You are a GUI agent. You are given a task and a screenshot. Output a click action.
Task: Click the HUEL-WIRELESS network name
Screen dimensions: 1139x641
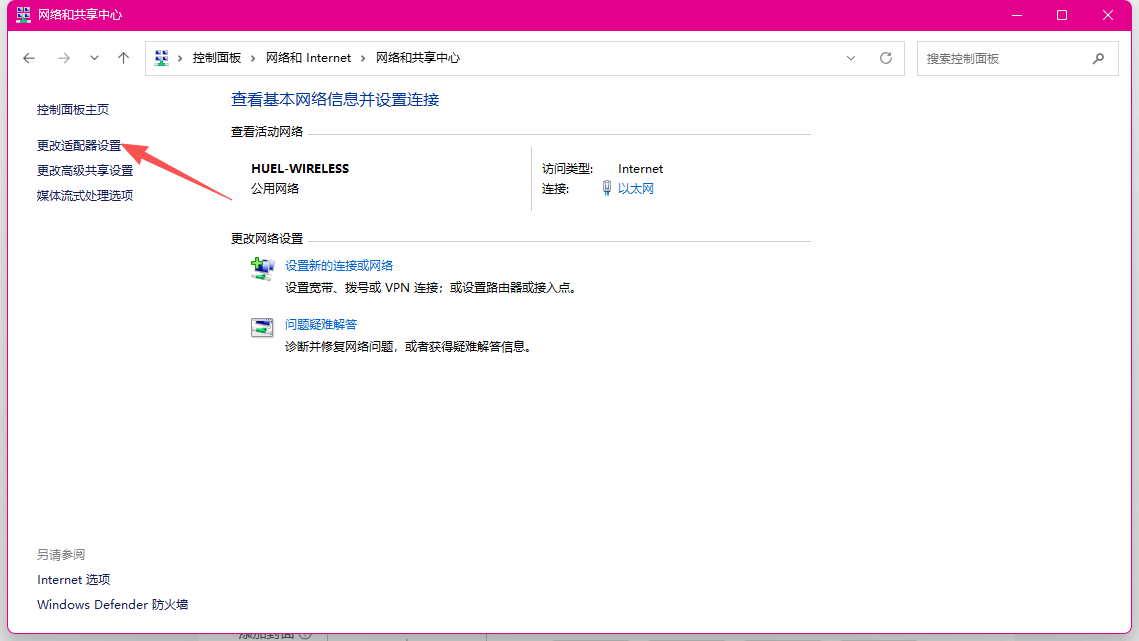tap(300, 169)
